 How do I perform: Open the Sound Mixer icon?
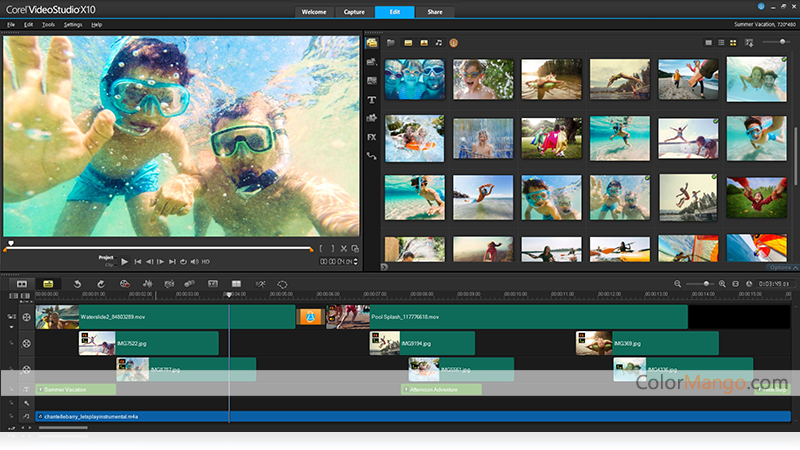[147, 284]
